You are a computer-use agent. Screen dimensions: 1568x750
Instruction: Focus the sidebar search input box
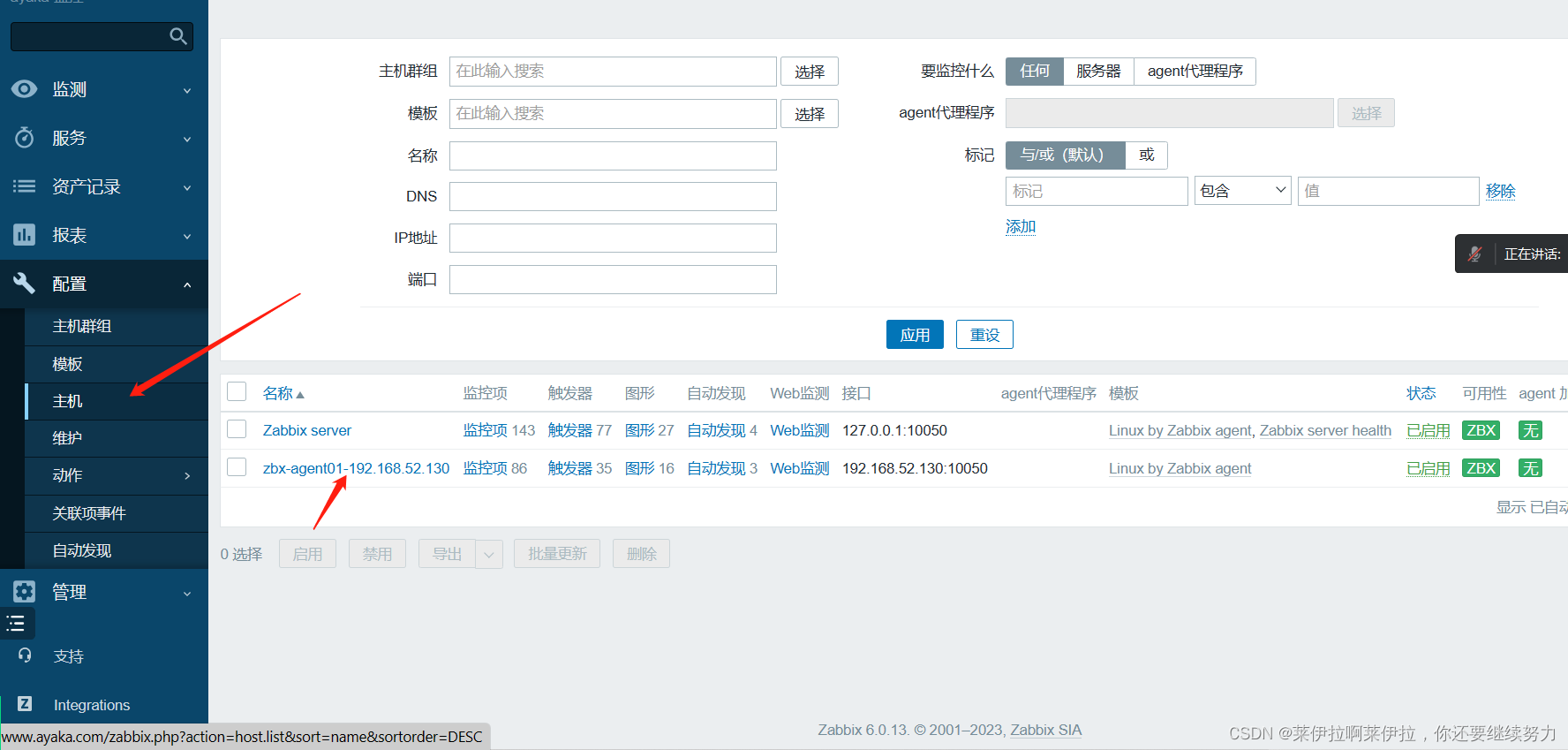tap(102, 36)
